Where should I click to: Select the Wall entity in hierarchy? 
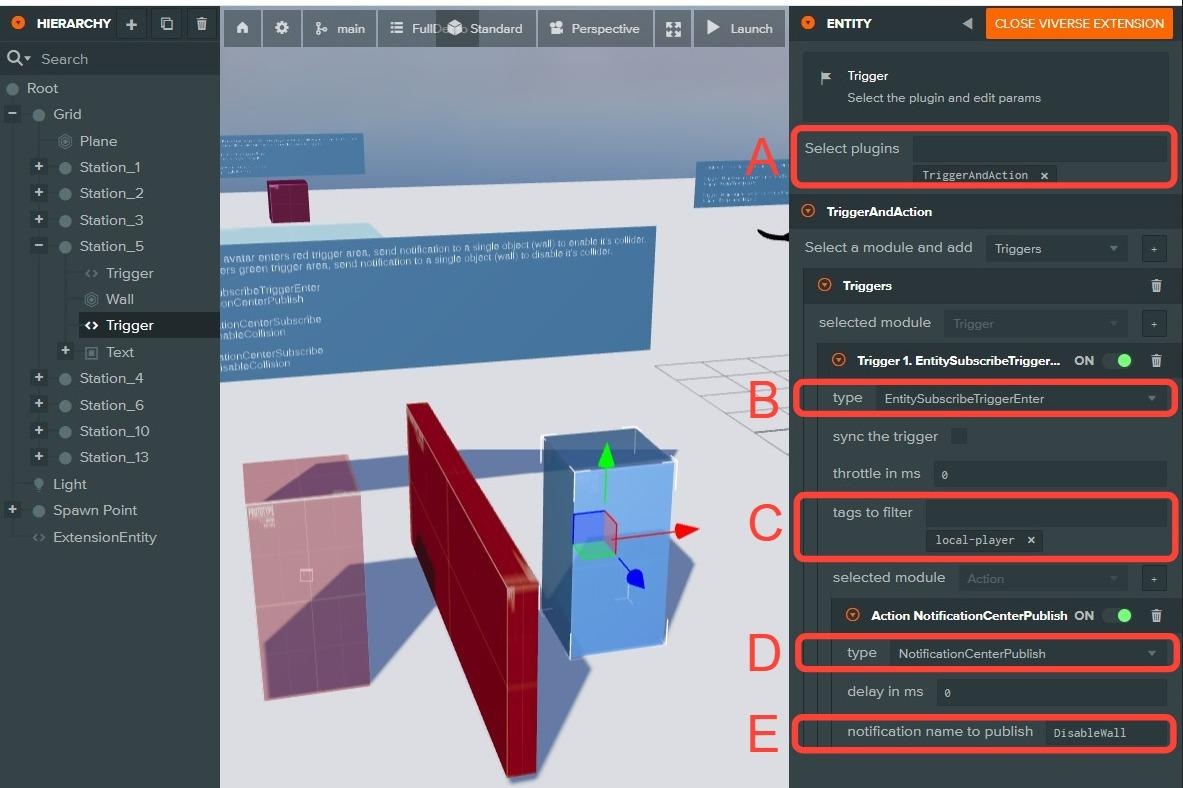[119, 299]
